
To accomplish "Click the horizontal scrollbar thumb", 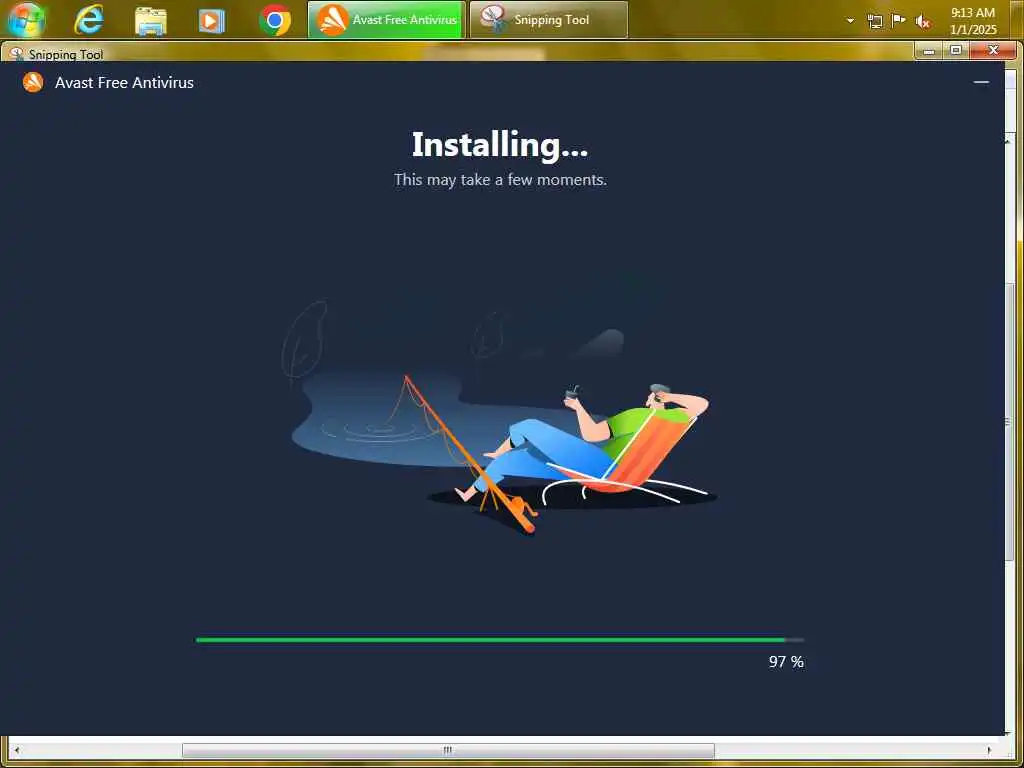I will pyautogui.click(x=448, y=750).
